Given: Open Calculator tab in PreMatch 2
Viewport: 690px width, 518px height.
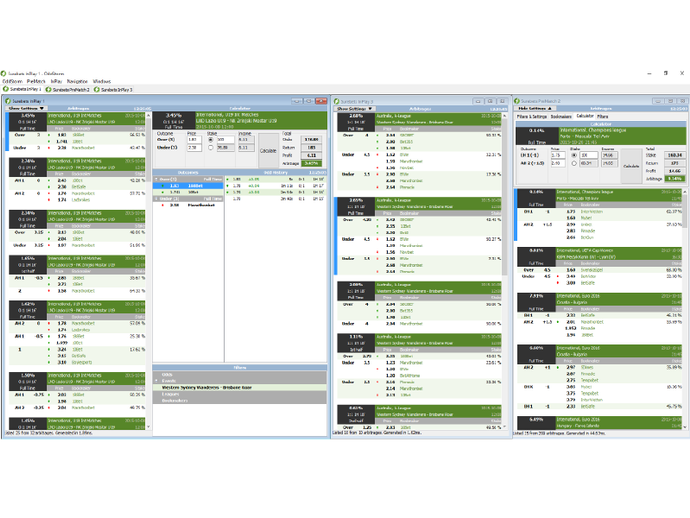Looking at the screenshot, I should [x=585, y=116].
